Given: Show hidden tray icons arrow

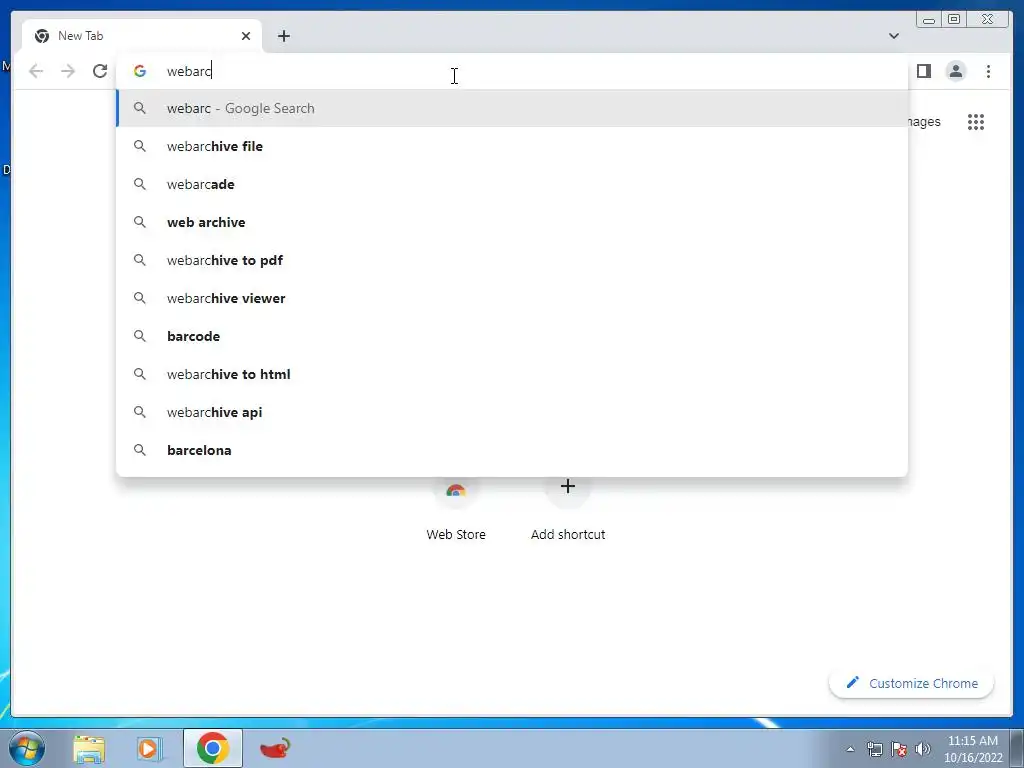Looking at the screenshot, I should 850,749.
